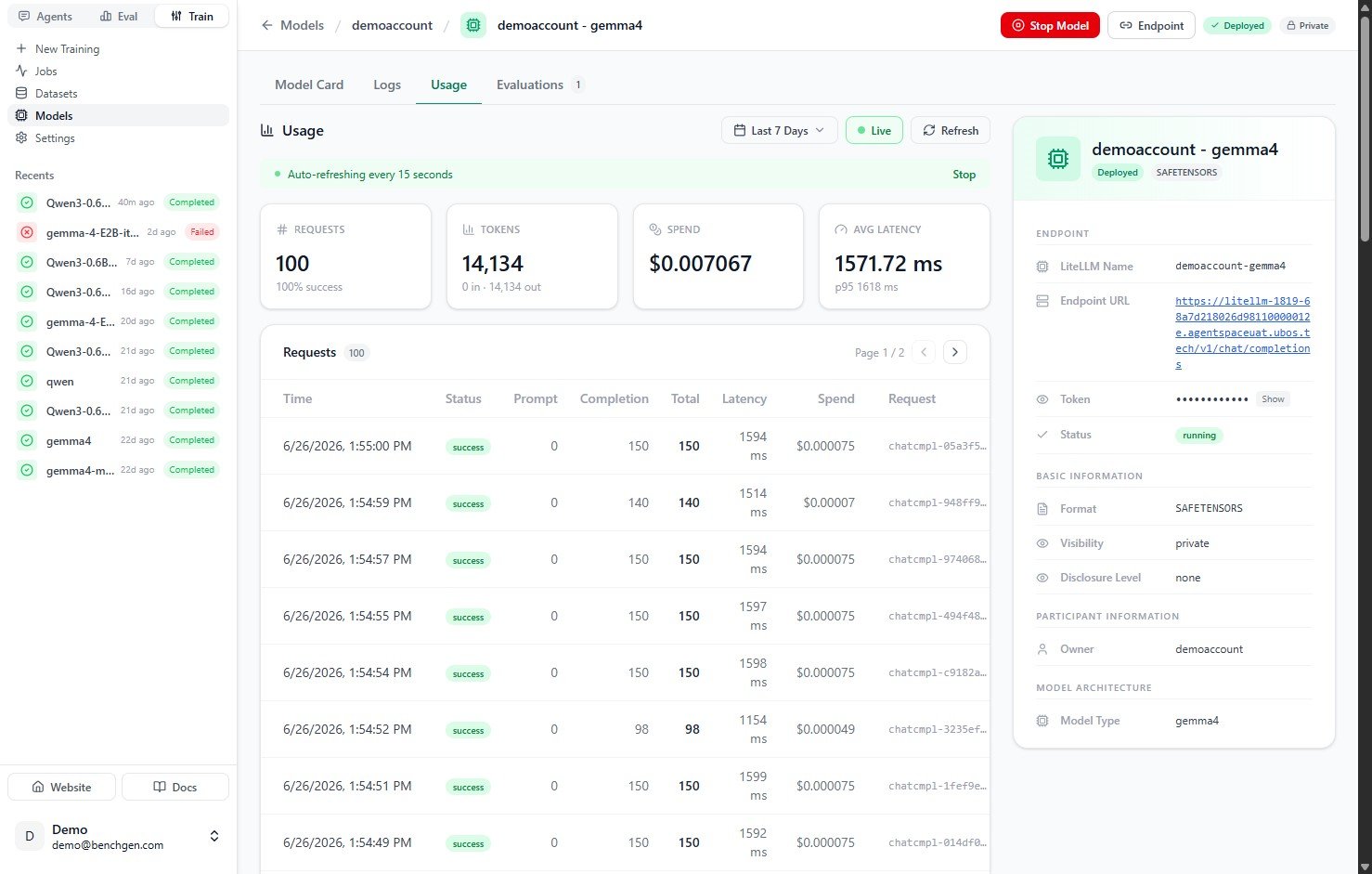
Task: Open Settings gear icon in sidebar
Action: tap(21, 137)
